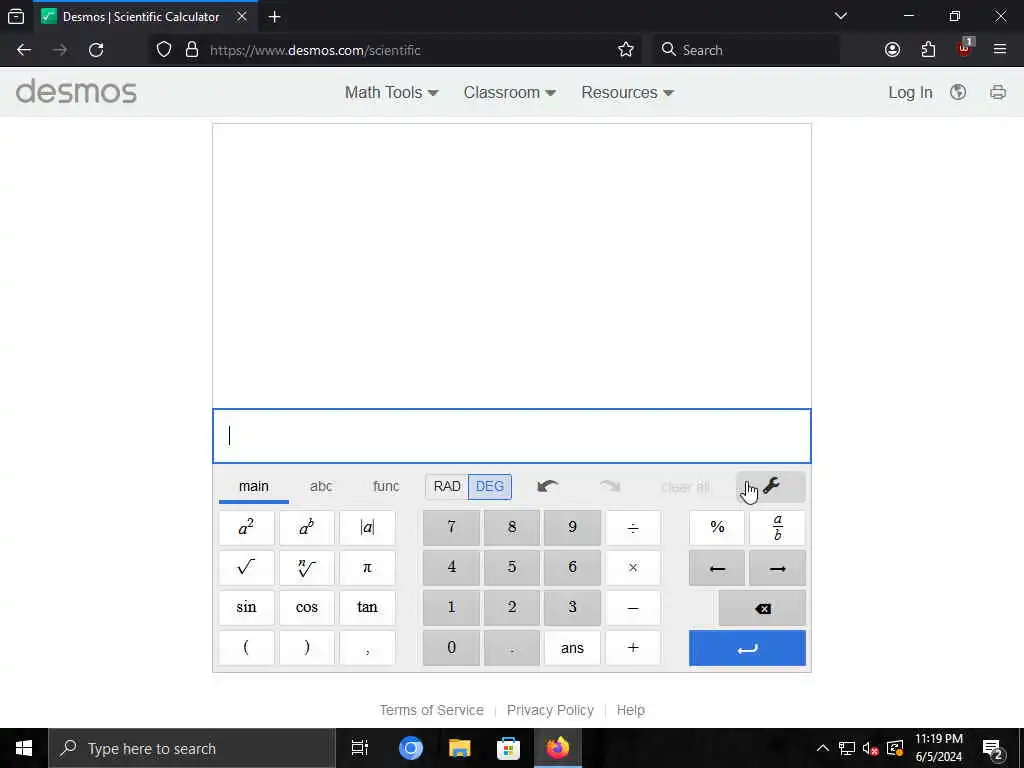Image resolution: width=1024 pixels, height=768 pixels.
Task: Insert the nth root symbol
Action: coord(306,568)
